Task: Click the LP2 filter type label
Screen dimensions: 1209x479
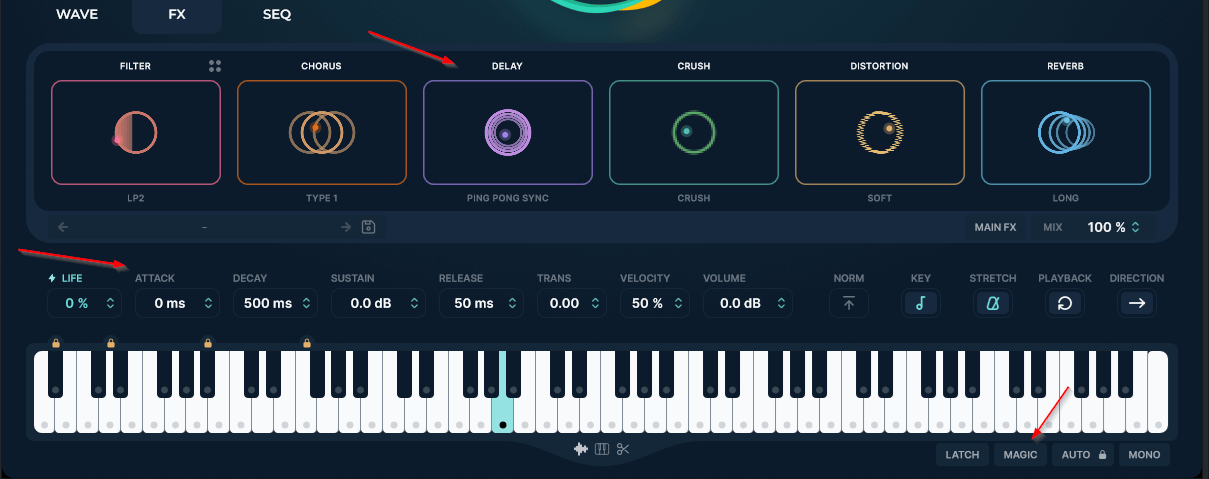Action: coord(136,198)
